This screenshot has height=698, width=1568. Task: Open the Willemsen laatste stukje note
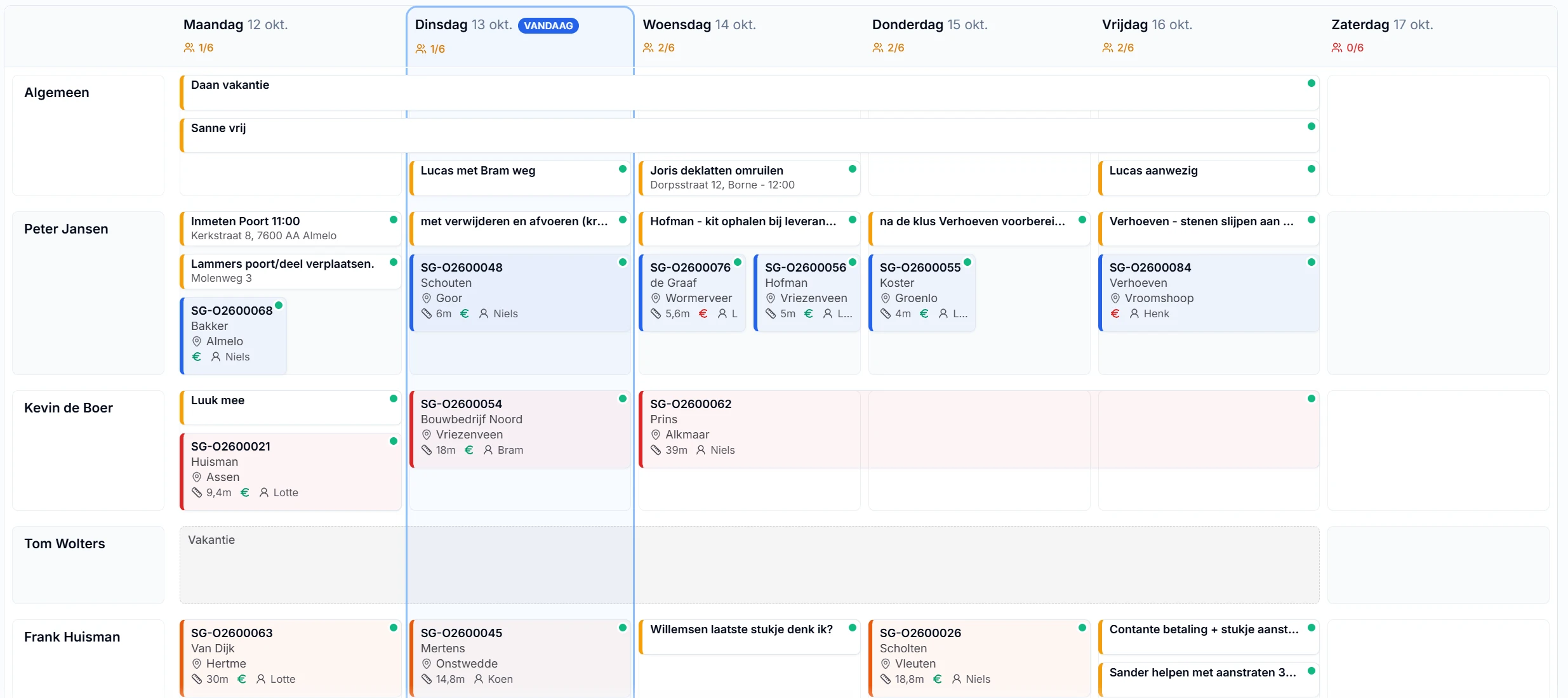click(x=750, y=637)
